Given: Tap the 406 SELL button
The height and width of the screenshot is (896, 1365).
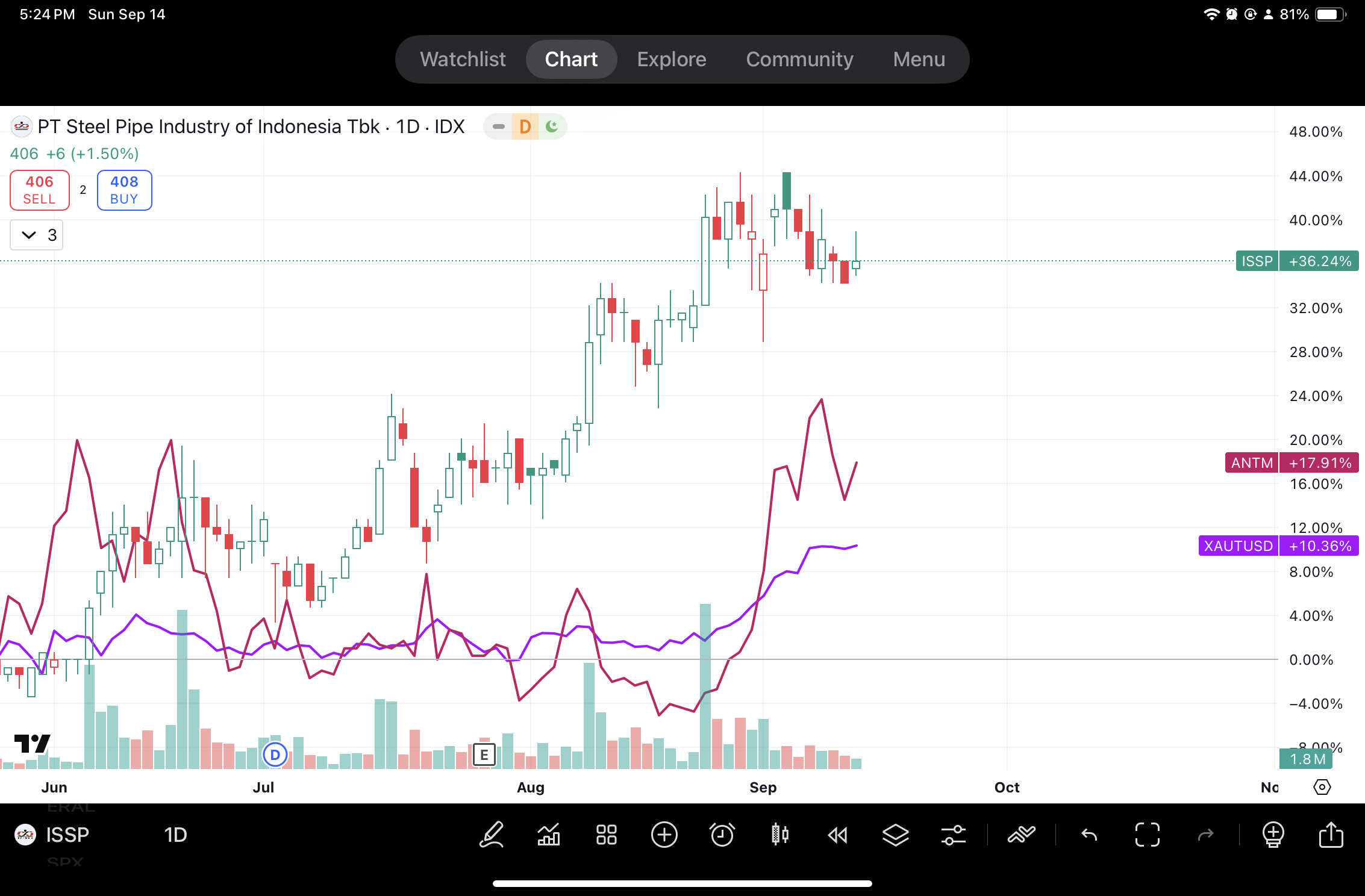Looking at the screenshot, I should 40,190.
